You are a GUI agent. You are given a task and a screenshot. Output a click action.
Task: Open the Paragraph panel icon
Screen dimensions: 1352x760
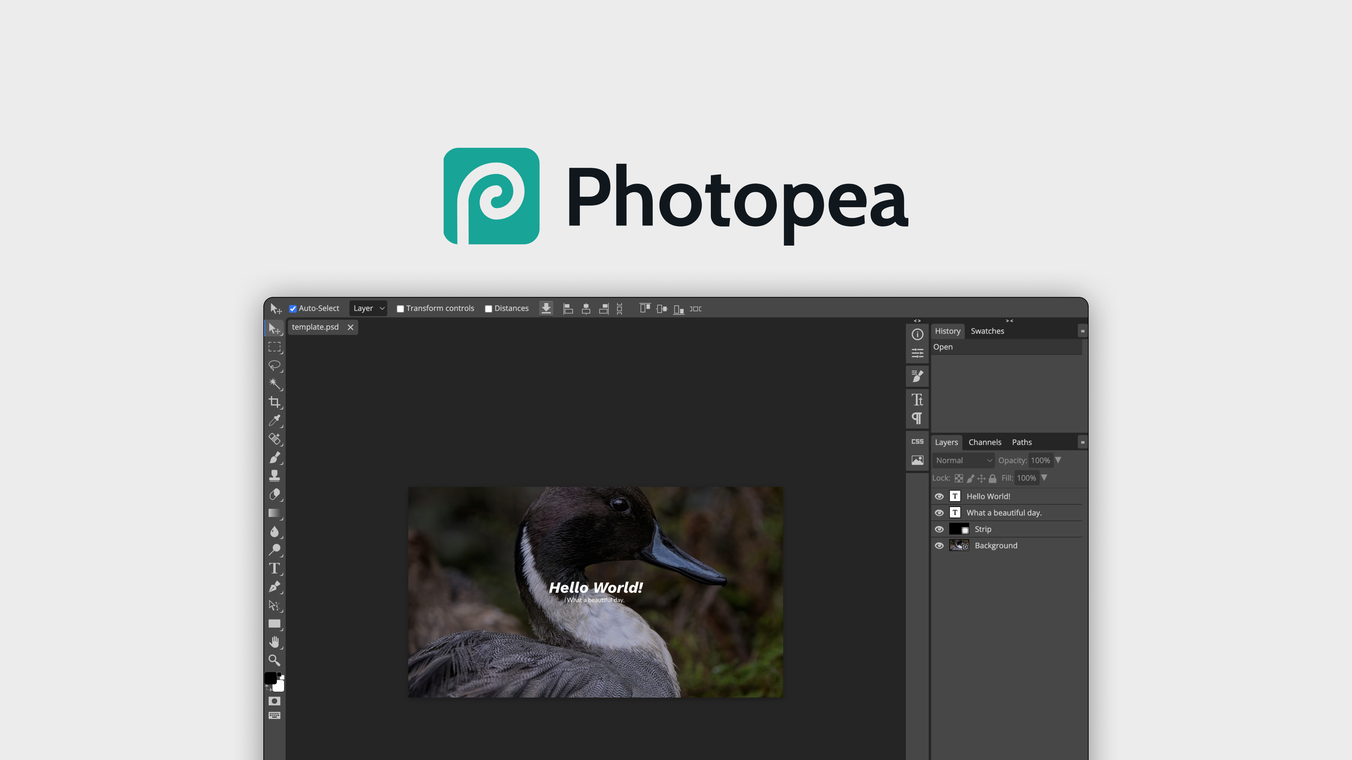[x=917, y=416]
